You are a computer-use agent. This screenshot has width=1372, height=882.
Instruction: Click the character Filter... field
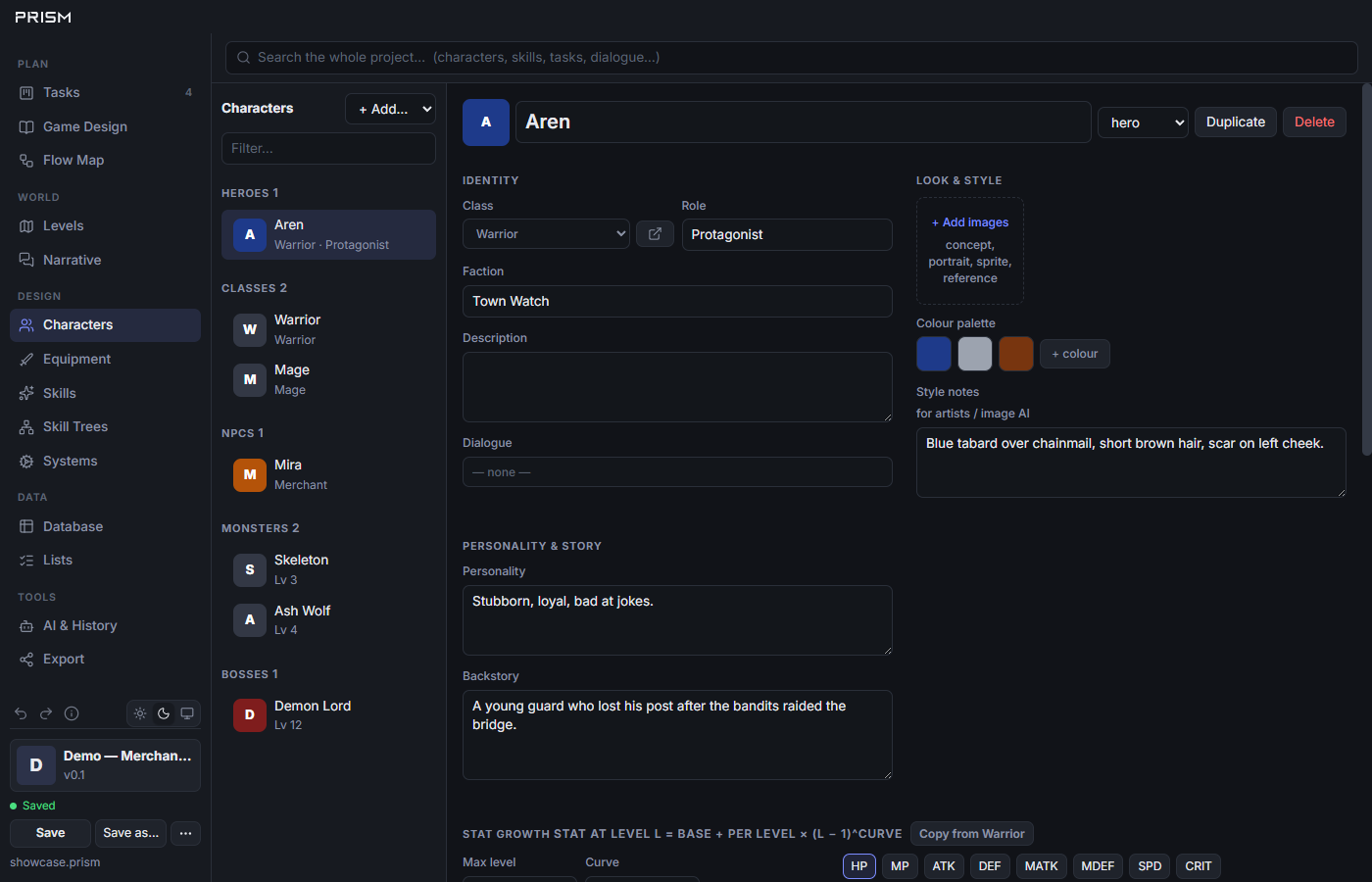328,149
